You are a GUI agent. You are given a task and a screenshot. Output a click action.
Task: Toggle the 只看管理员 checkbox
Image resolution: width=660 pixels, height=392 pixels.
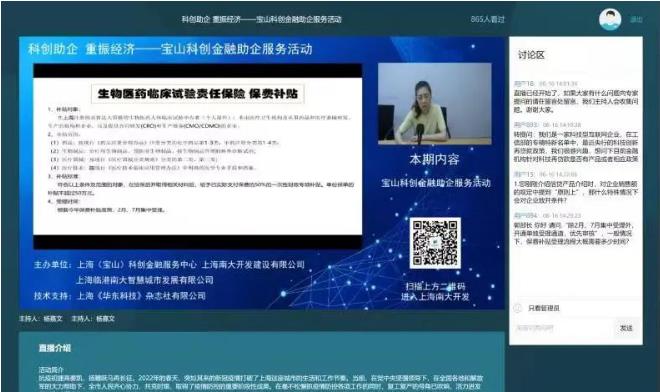click(518, 308)
